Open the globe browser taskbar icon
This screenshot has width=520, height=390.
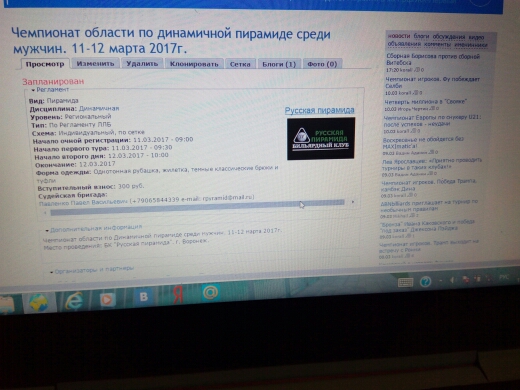tap(38, 303)
